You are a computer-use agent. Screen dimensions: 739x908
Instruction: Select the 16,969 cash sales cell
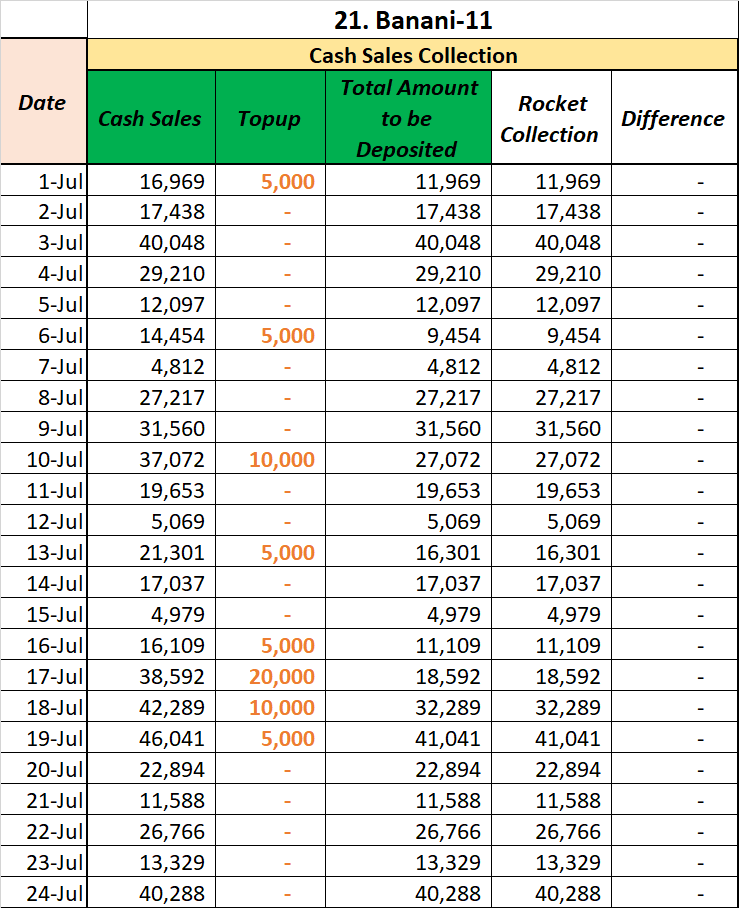tap(151, 181)
